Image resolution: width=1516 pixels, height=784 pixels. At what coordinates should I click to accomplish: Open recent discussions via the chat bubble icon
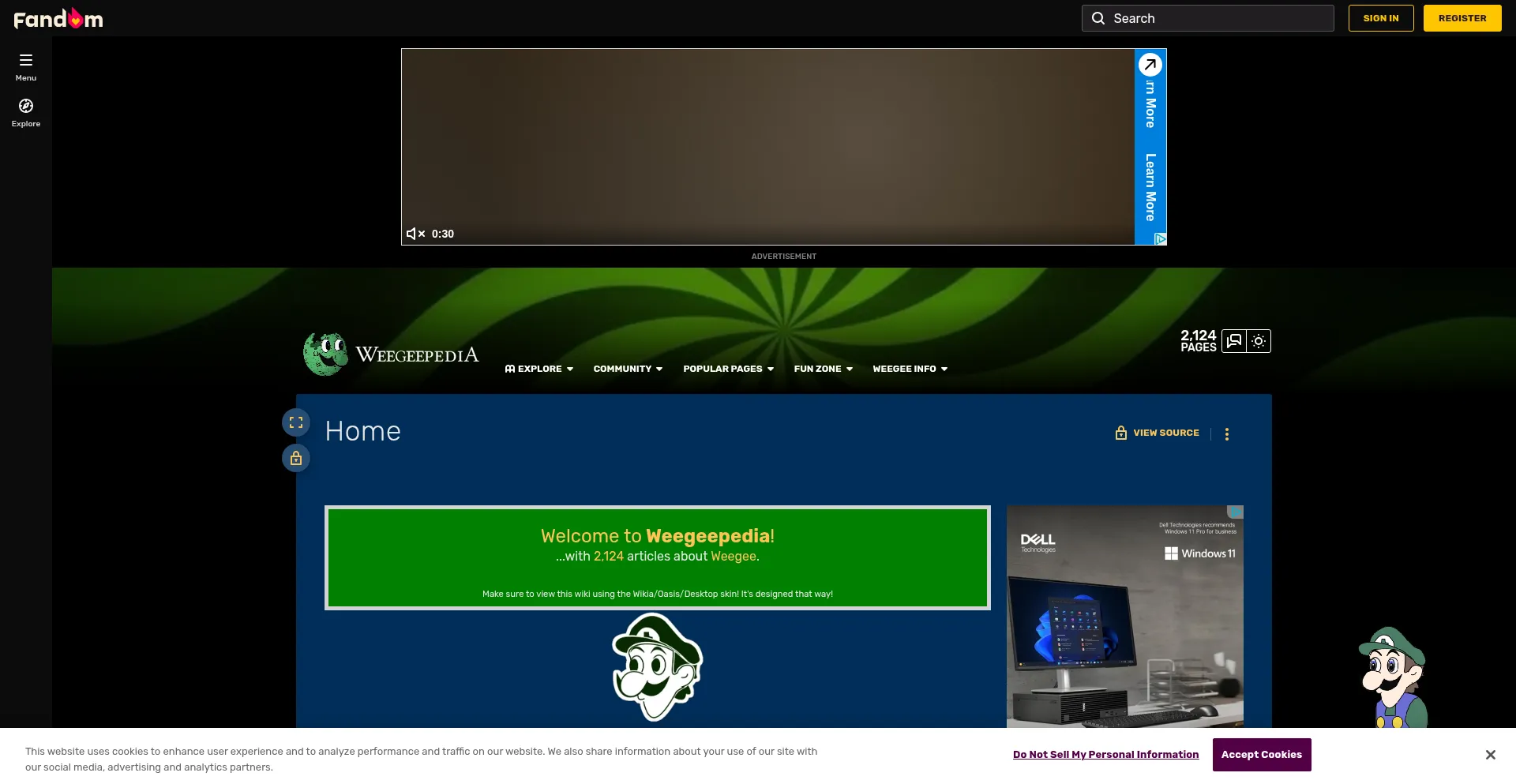tap(1233, 341)
